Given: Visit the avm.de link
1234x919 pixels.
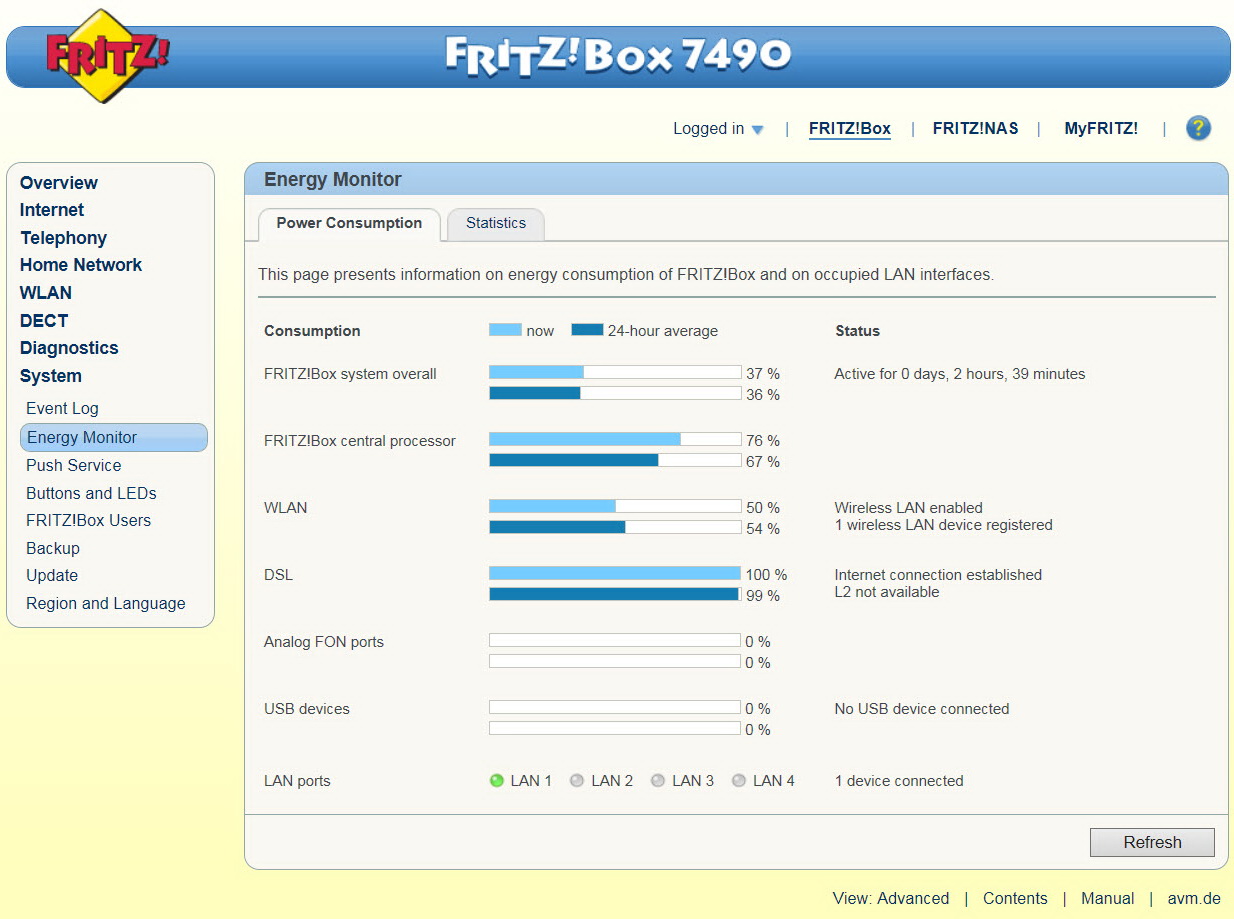Looking at the screenshot, I should [1194, 898].
